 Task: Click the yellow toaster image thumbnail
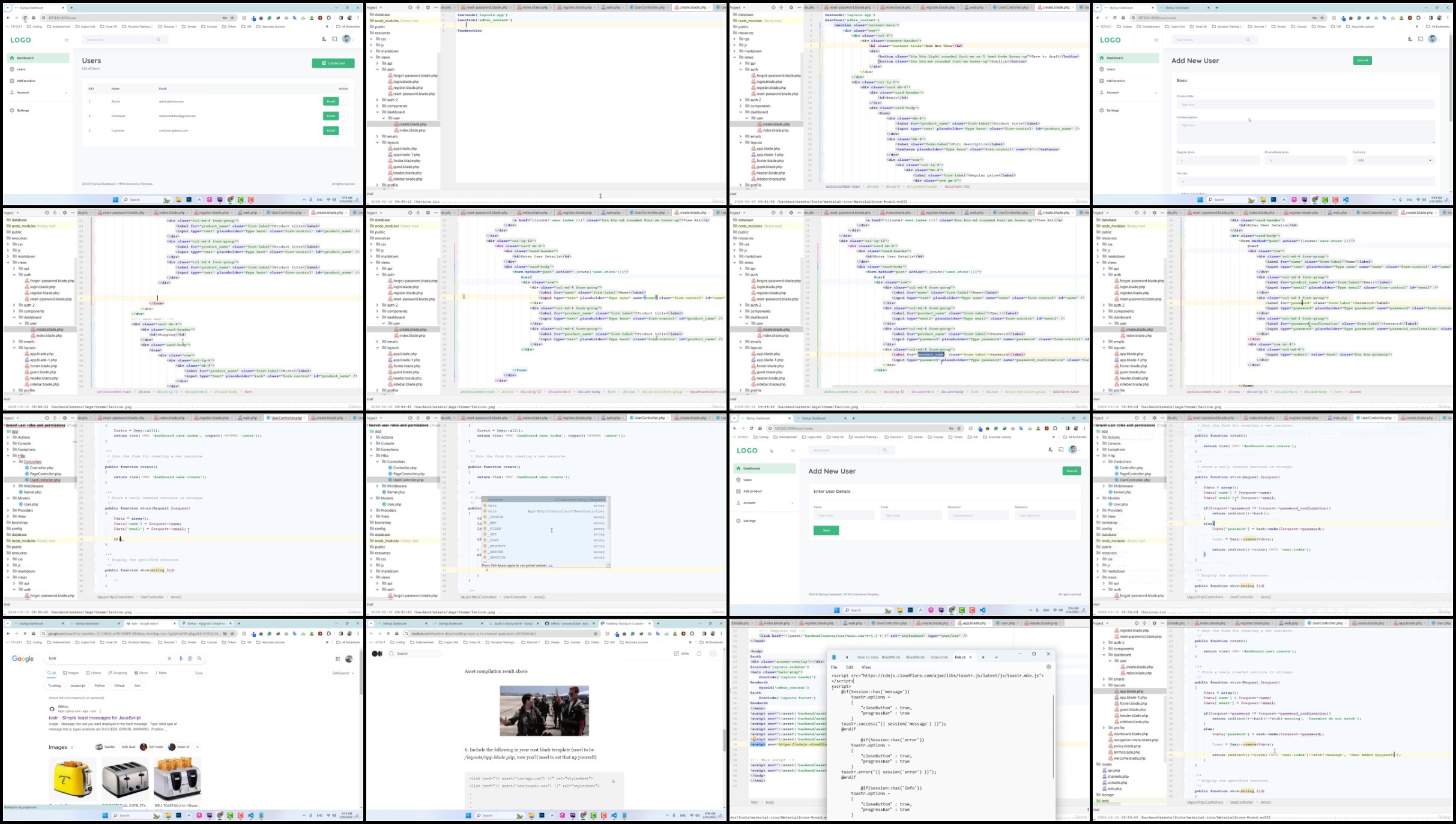(72, 779)
